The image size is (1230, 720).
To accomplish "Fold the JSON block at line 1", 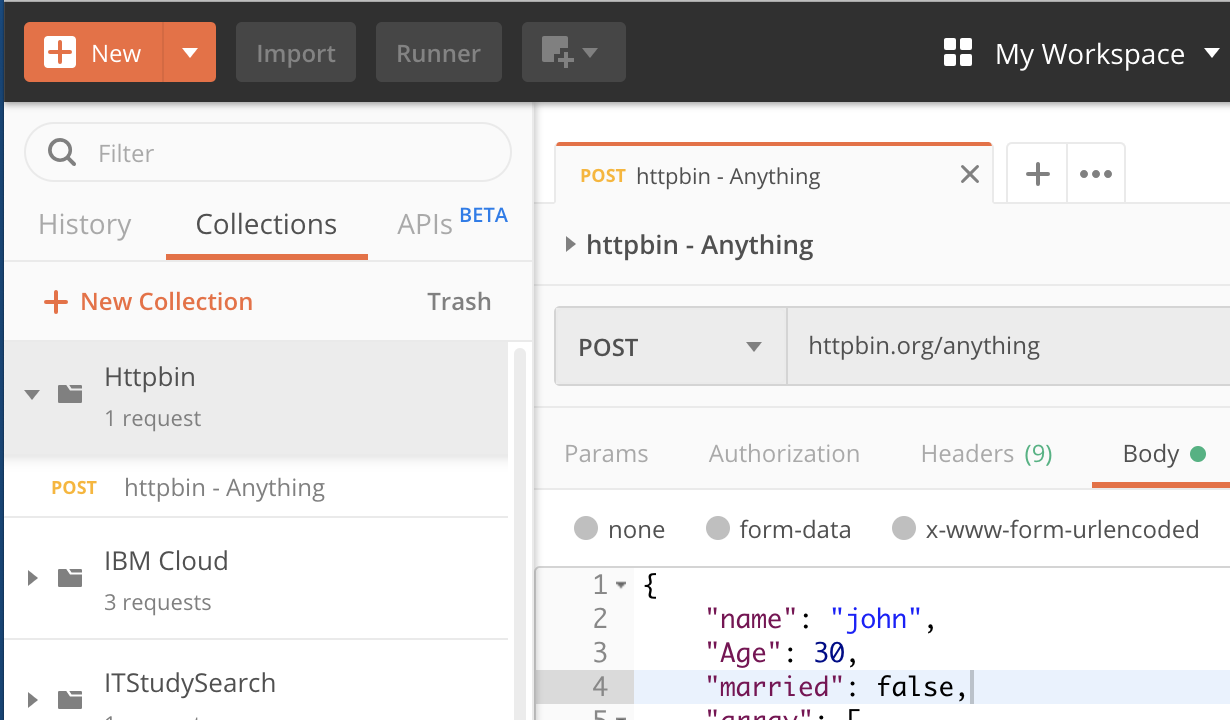I will (621, 585).
